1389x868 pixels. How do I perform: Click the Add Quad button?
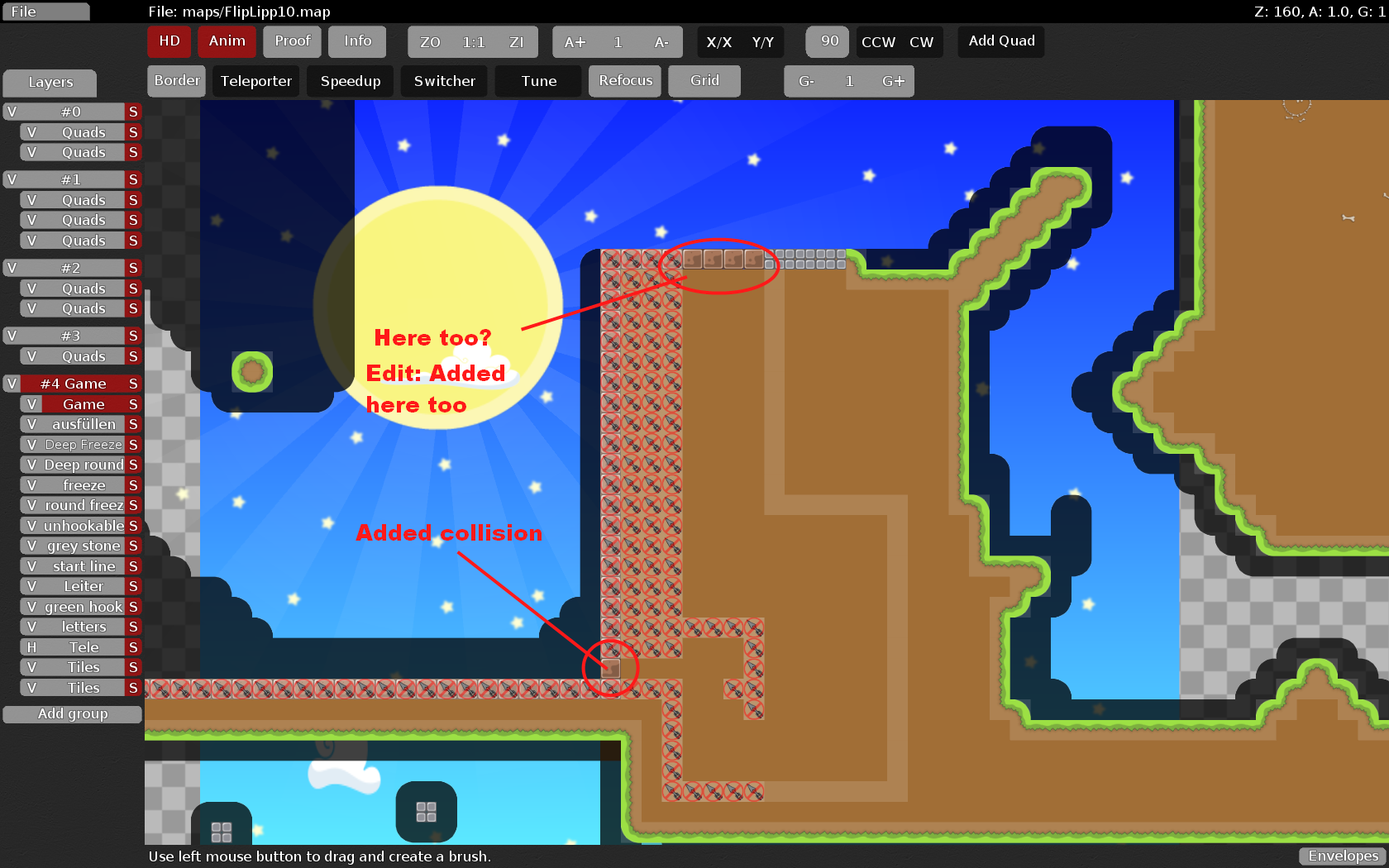point(1001,41)
